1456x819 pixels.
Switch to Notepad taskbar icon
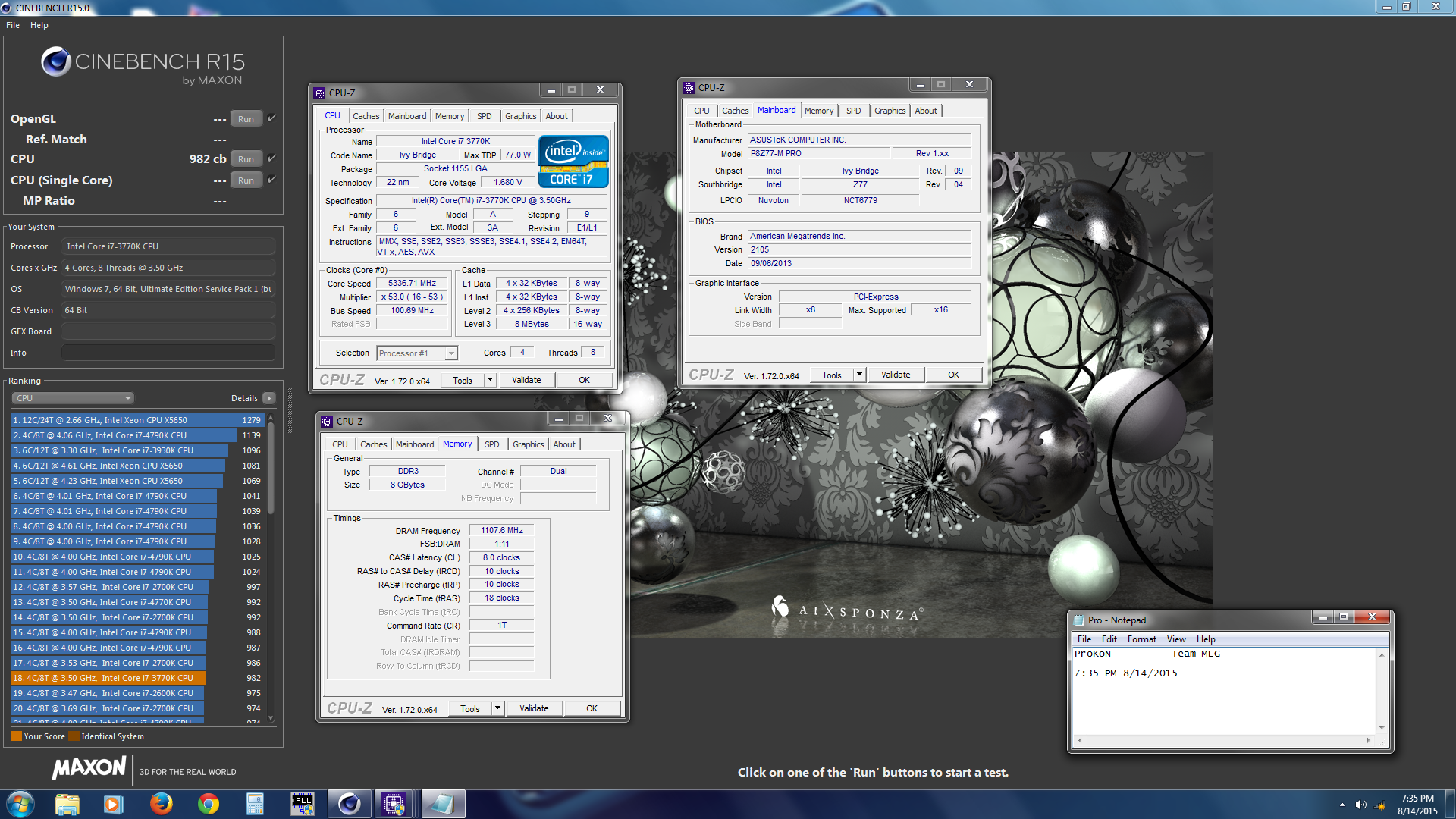(x=442, y=804)
